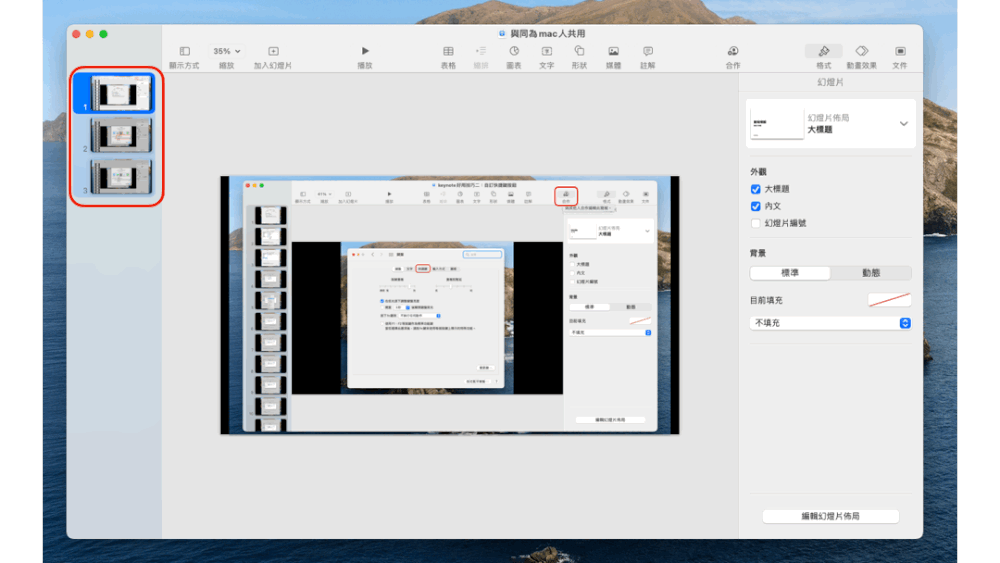The height and width of the screenshot is (563, 1000).
Task: Click the 目前填充 color swatch
Action: [889, 300]
